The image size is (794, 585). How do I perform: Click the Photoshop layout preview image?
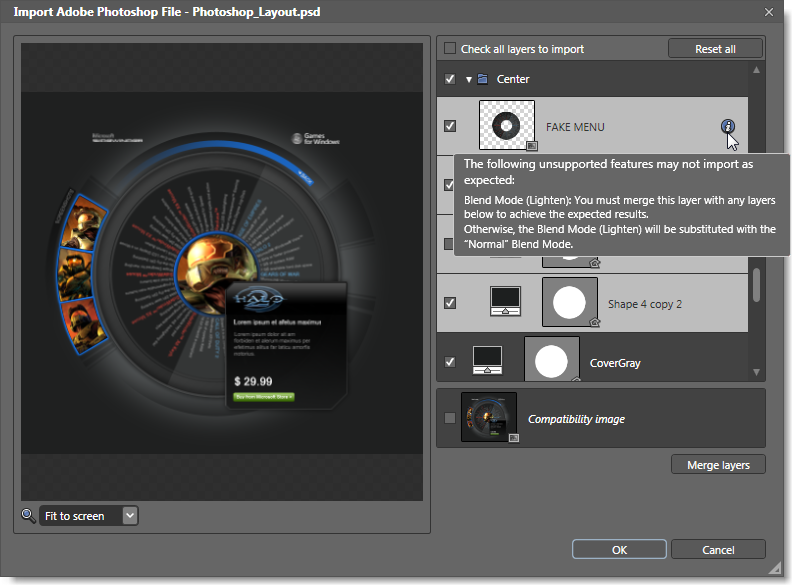click(222, 272)
